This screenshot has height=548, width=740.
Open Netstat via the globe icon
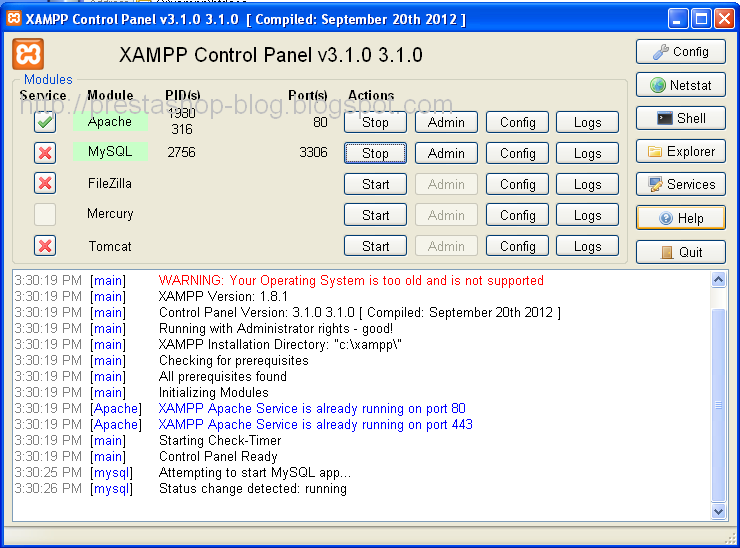point(681,85)
